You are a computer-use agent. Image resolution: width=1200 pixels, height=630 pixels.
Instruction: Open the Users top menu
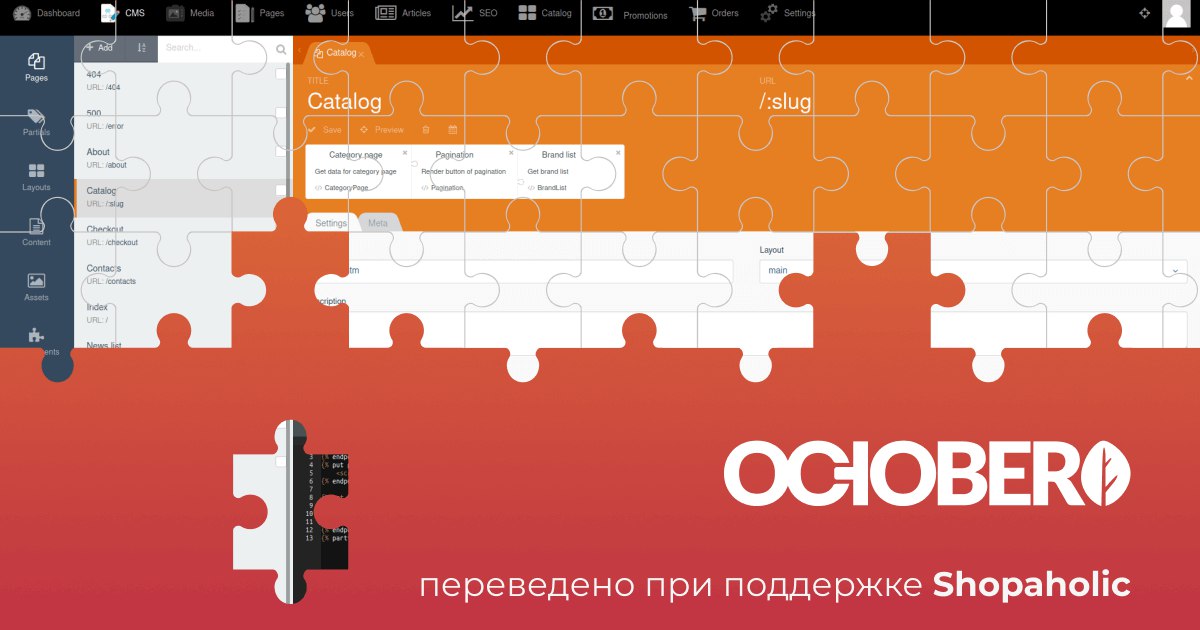(x=329, y=13)
